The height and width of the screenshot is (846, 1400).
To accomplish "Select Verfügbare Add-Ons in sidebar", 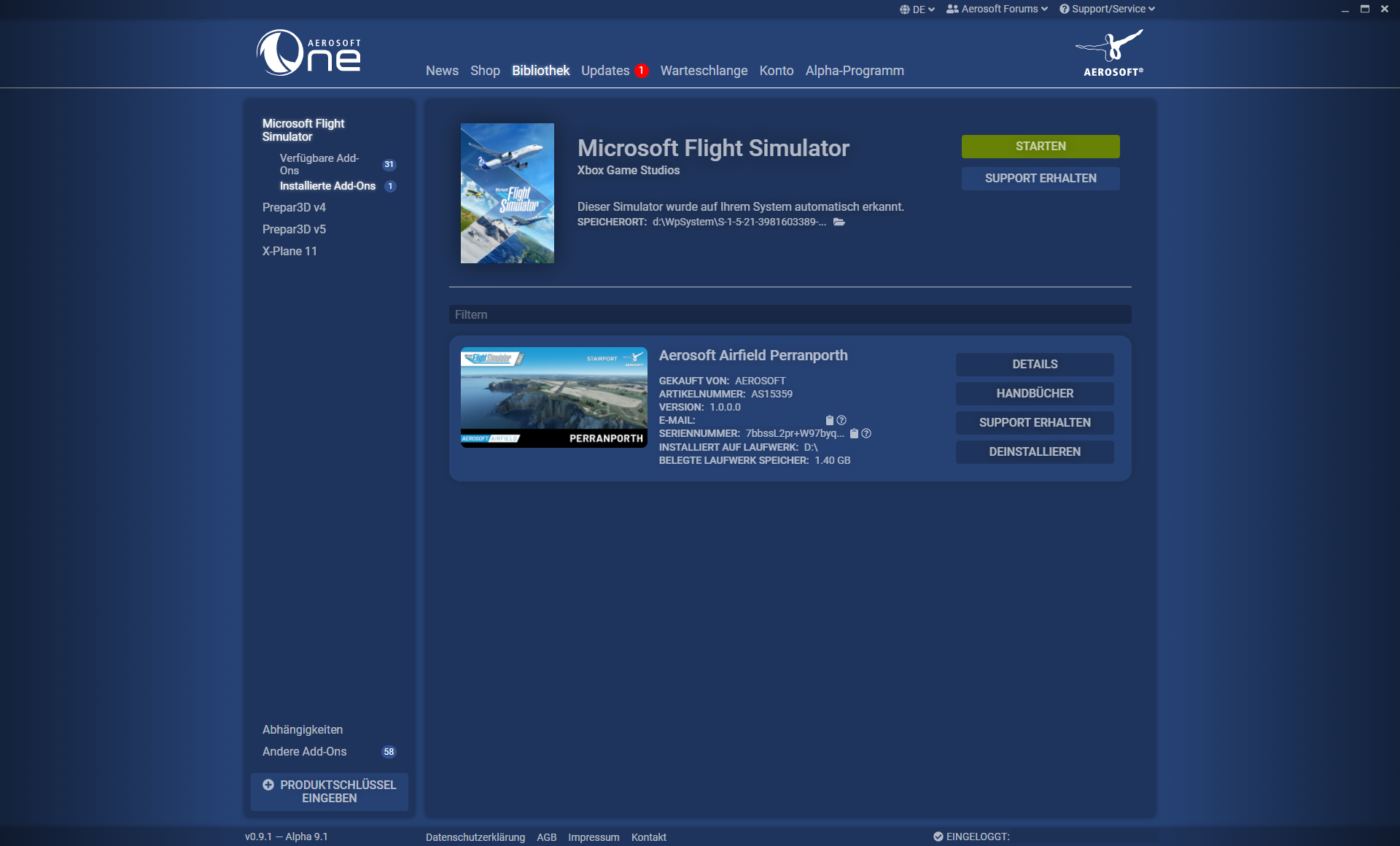I will pyautogui.click(x=319, y=164).
